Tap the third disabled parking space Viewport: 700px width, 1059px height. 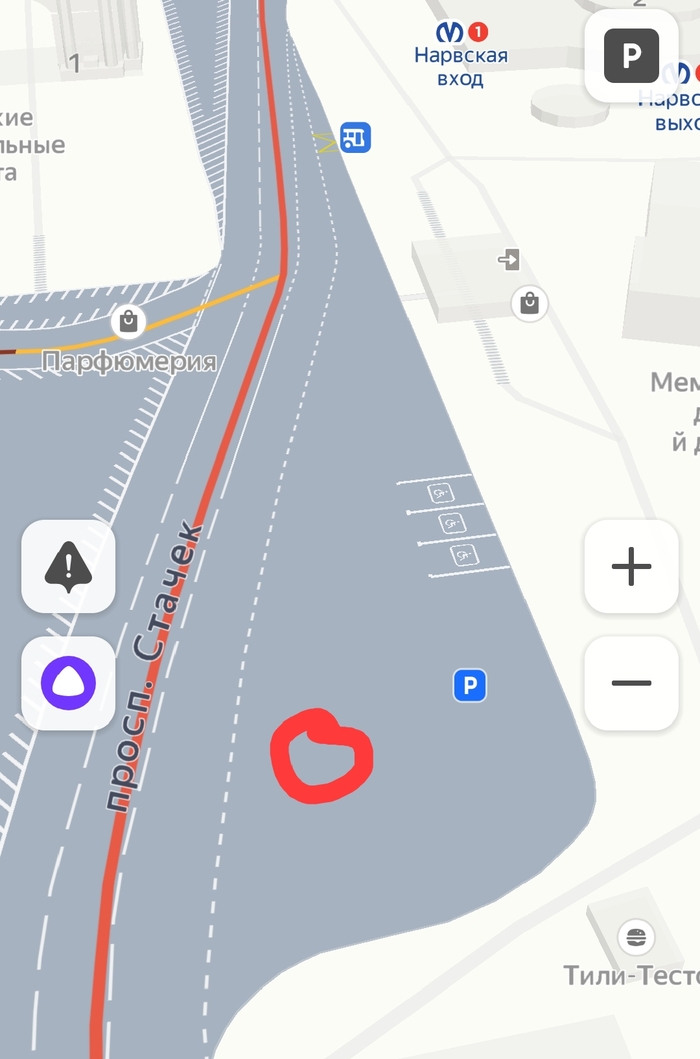tap(464, 556)
